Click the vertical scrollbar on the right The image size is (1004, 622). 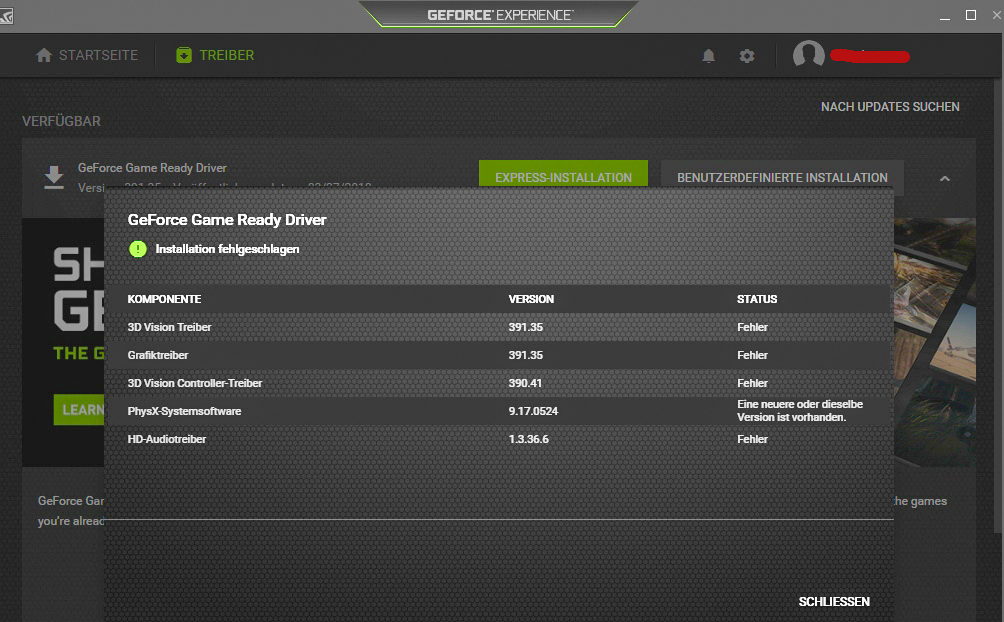tap(998, 305)
